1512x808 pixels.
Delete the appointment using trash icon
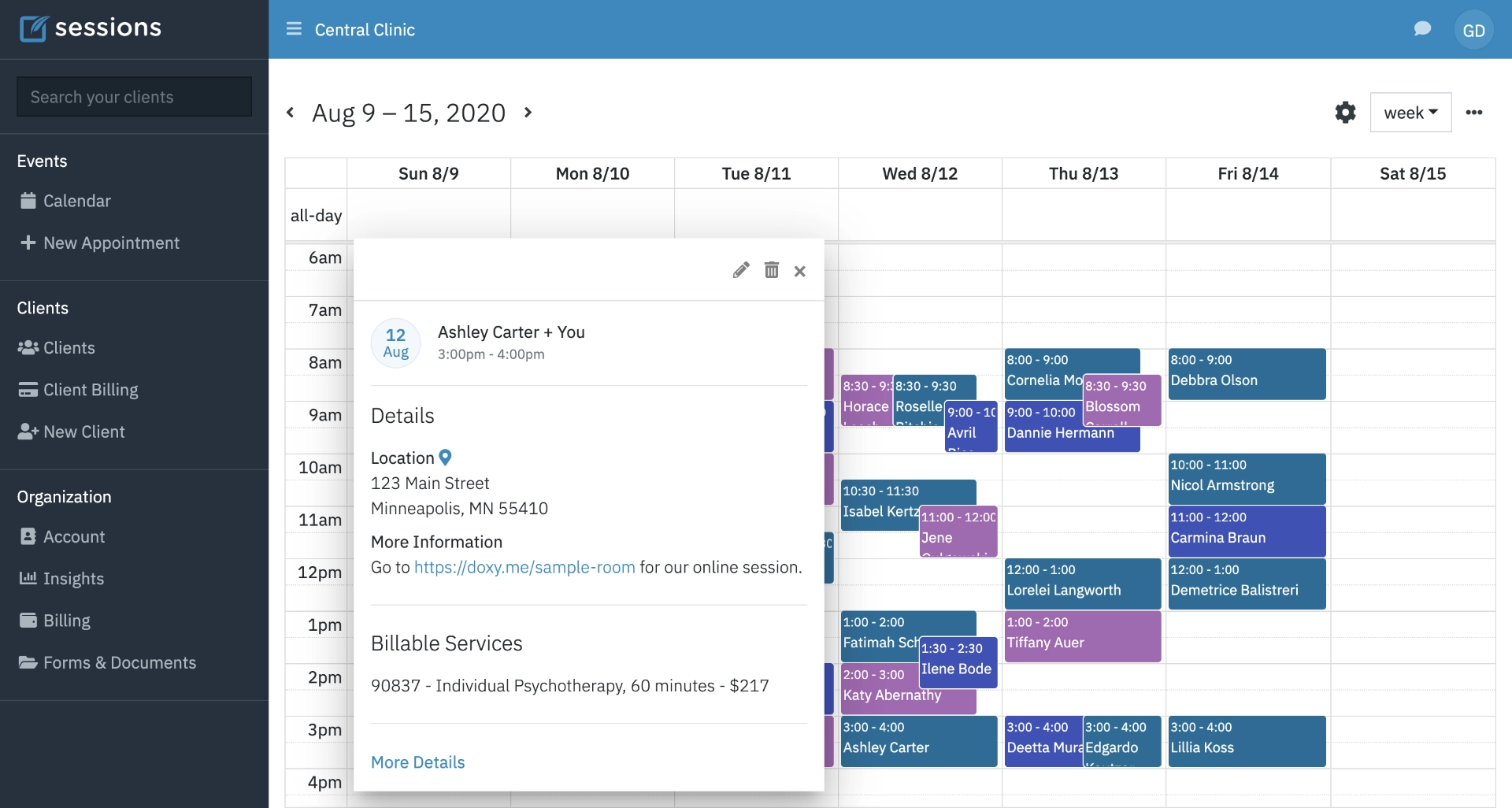point(771,270)
